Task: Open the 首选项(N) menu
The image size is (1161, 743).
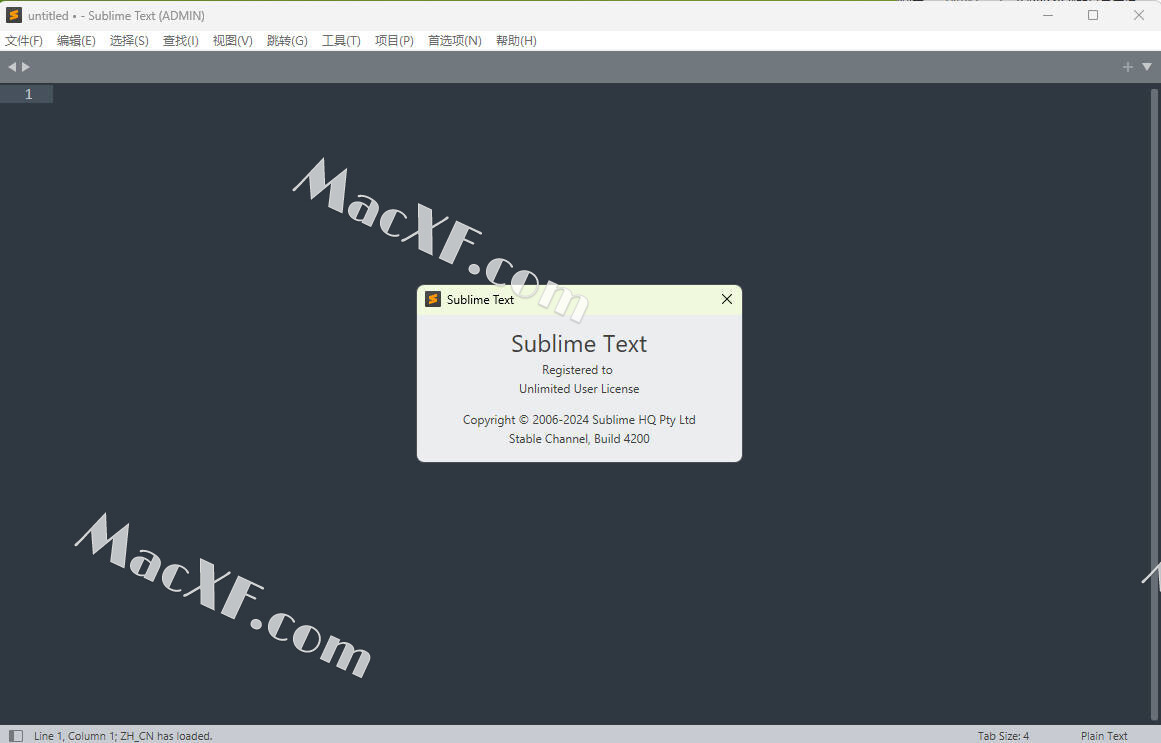Action: [x=455, y=41]
